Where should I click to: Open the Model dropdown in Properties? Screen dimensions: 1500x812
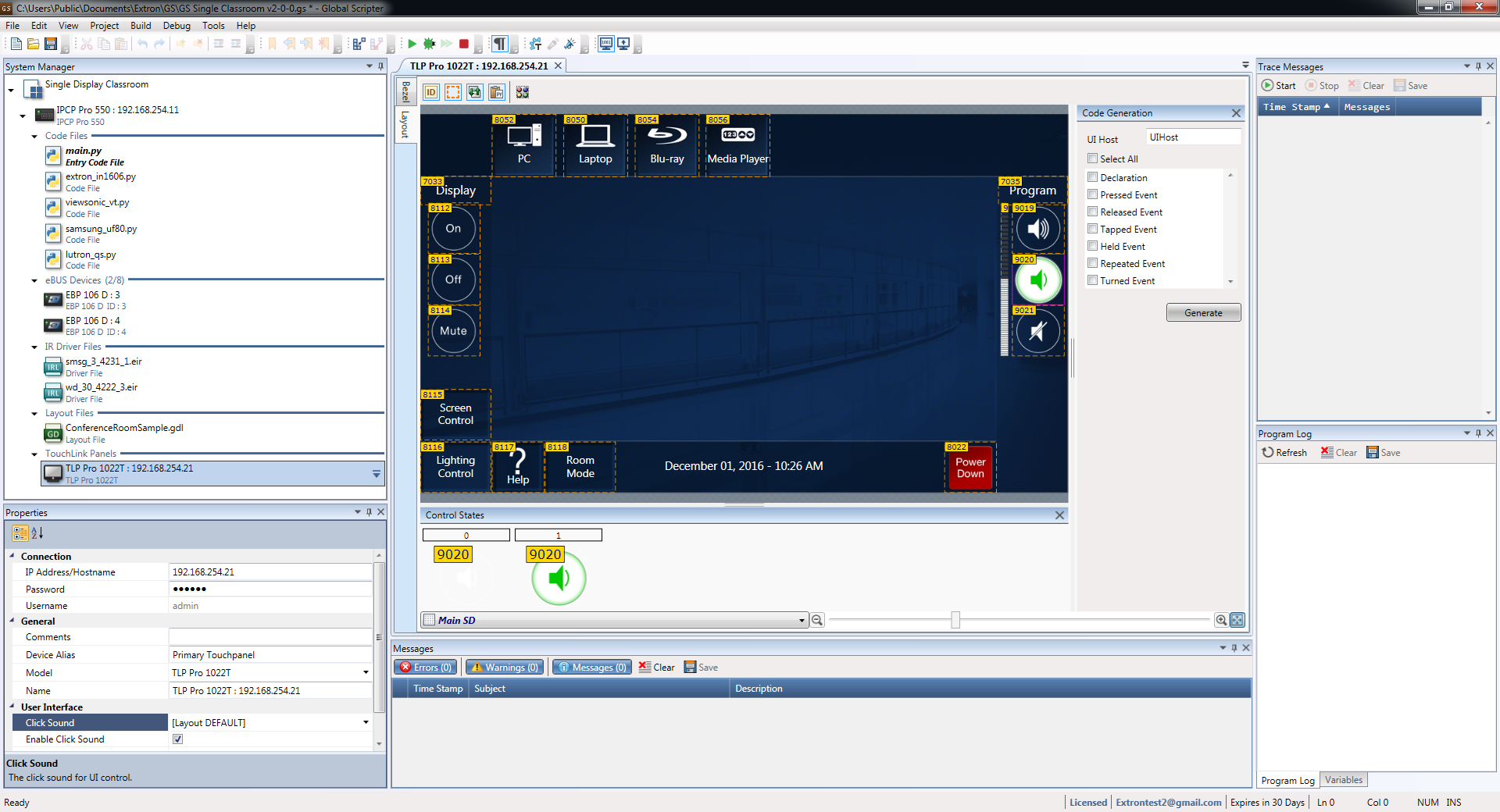pyautogui.click(x=365, y=672)
